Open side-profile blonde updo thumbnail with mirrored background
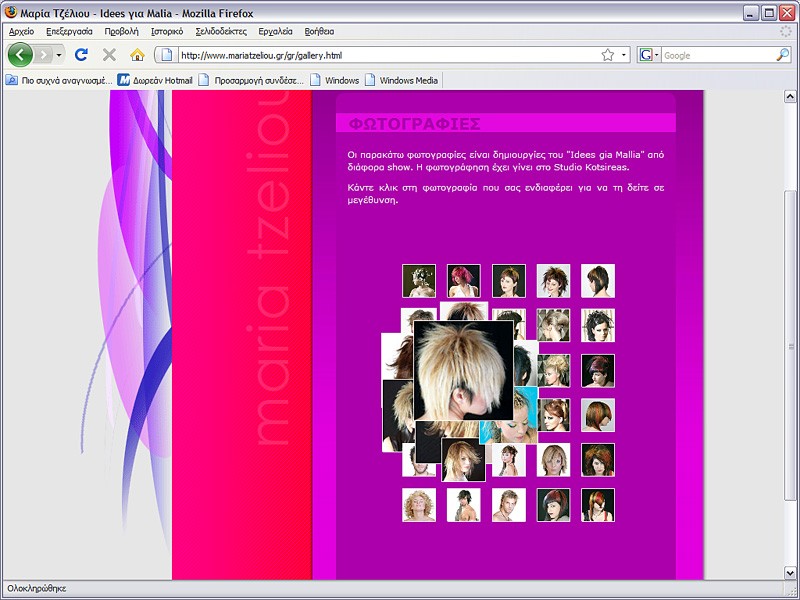The height and width of the screenshot is (600, 800). click(554, 325)
